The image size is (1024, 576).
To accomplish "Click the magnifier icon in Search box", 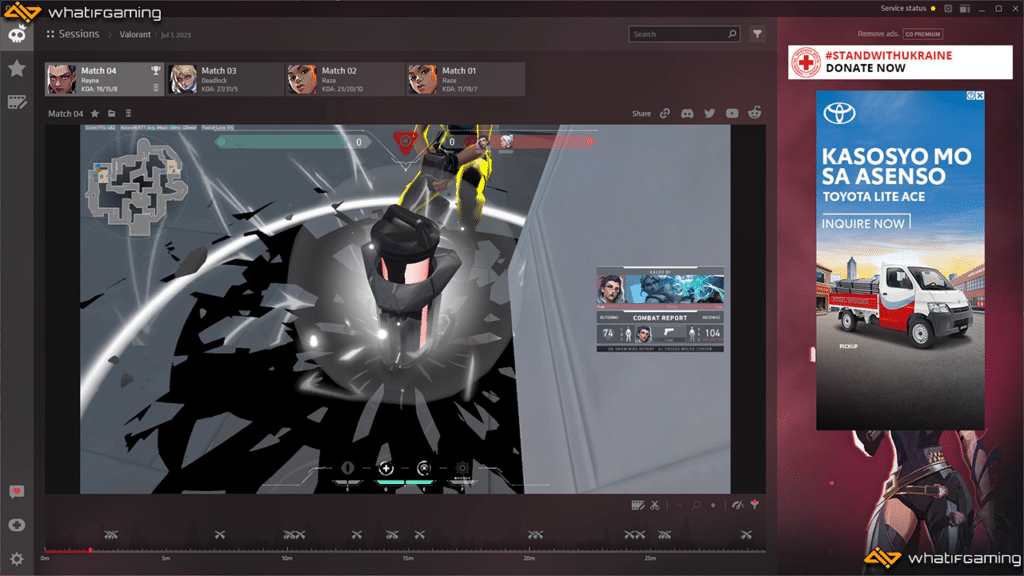I will [732, 34].
